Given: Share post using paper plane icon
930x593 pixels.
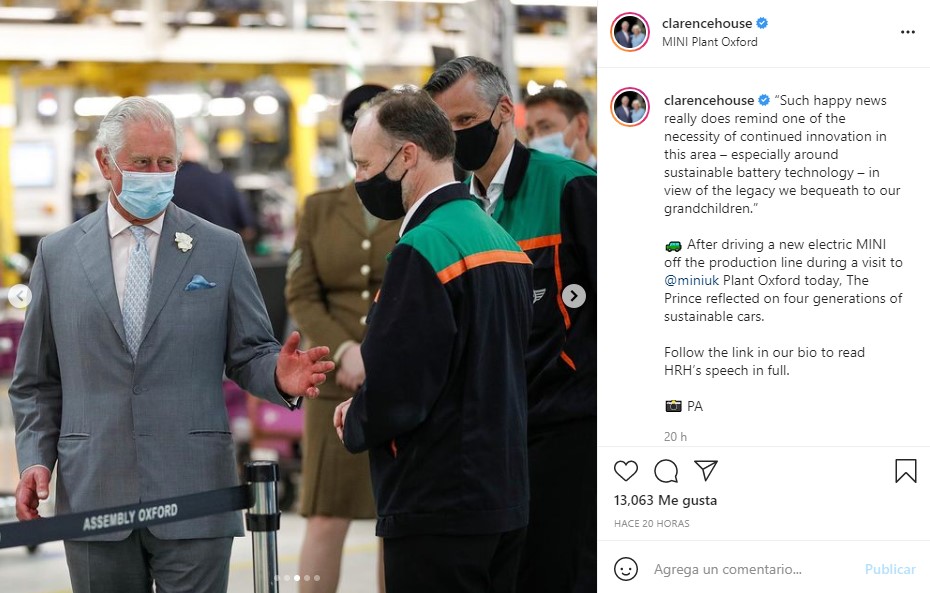Looking at the screenshot, I should coord(706,470).
